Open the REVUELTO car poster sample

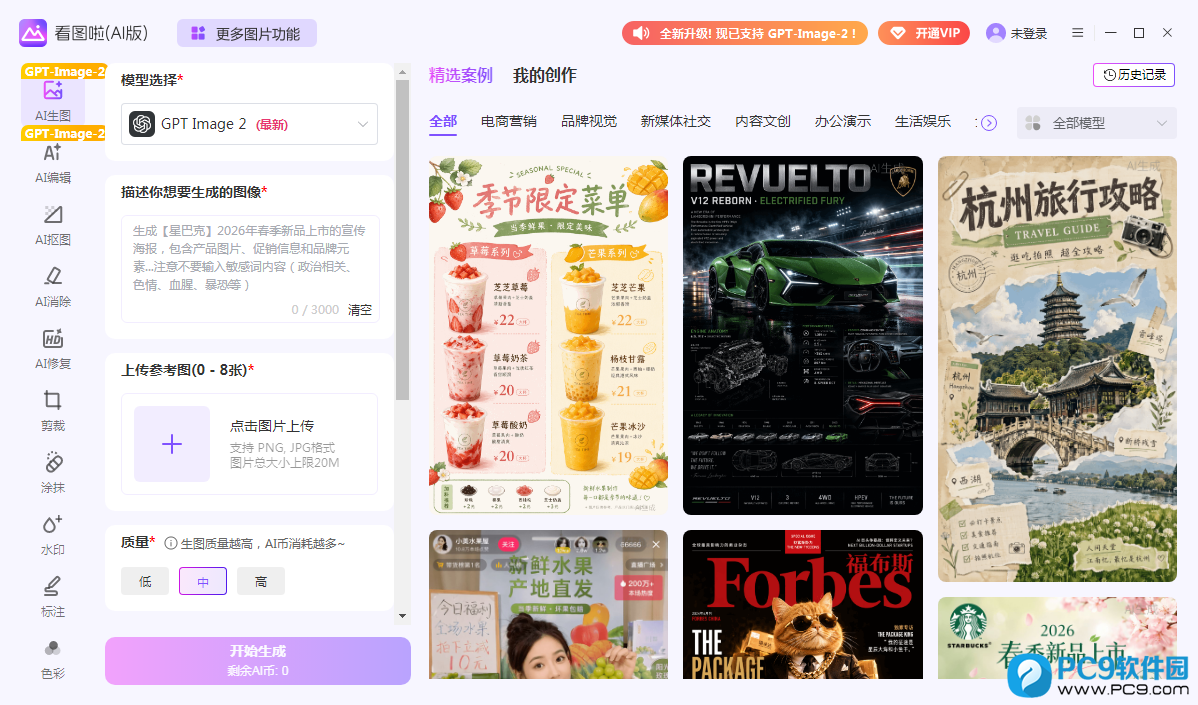tap(803, 335)
